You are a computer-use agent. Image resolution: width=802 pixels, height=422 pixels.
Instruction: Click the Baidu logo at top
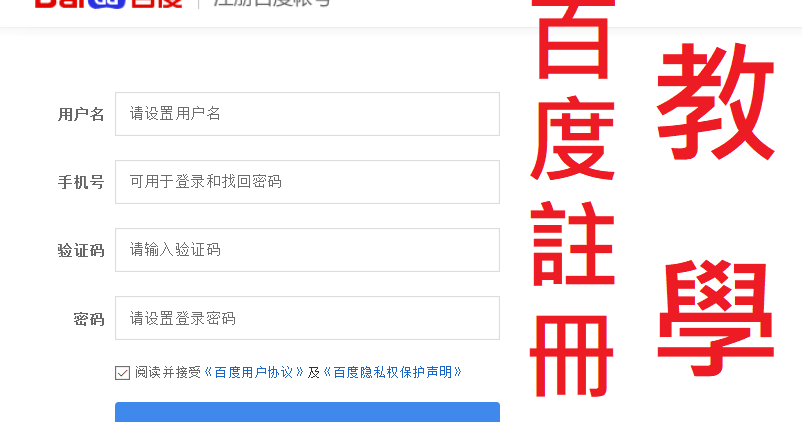pos(108,4)
